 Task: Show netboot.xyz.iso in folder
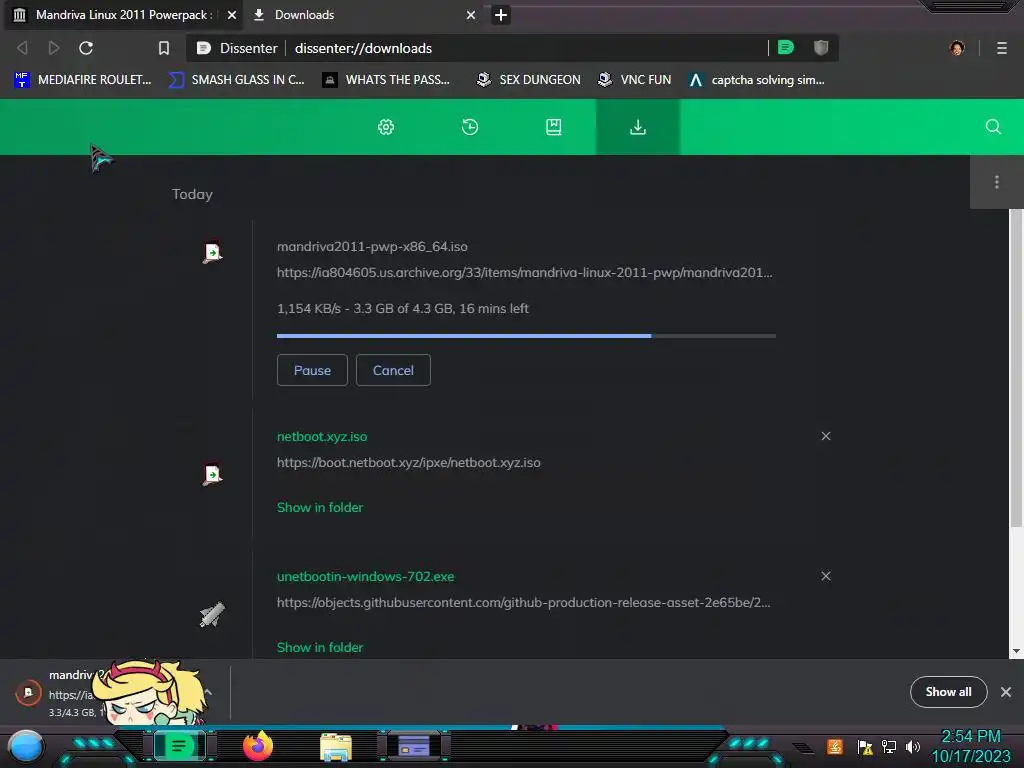pos(319,507)
